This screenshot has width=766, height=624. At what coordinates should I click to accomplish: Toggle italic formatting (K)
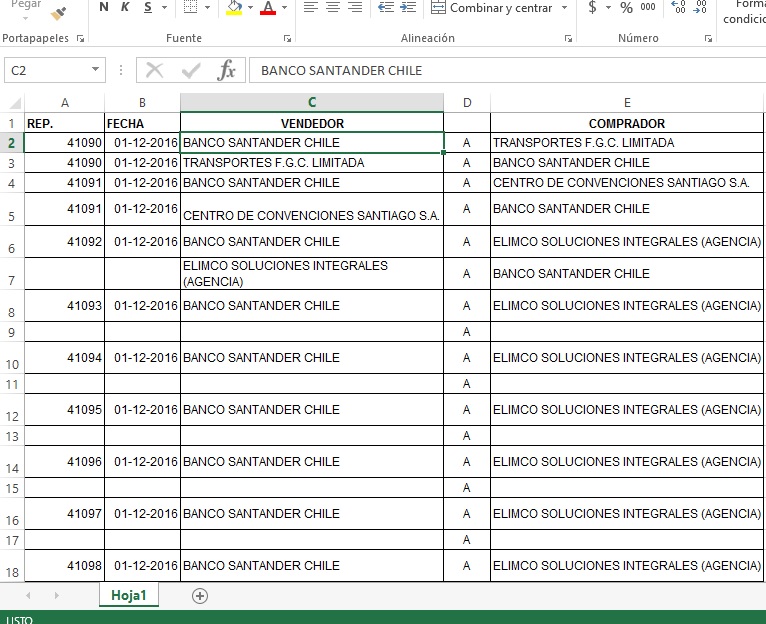click(125, 7)
